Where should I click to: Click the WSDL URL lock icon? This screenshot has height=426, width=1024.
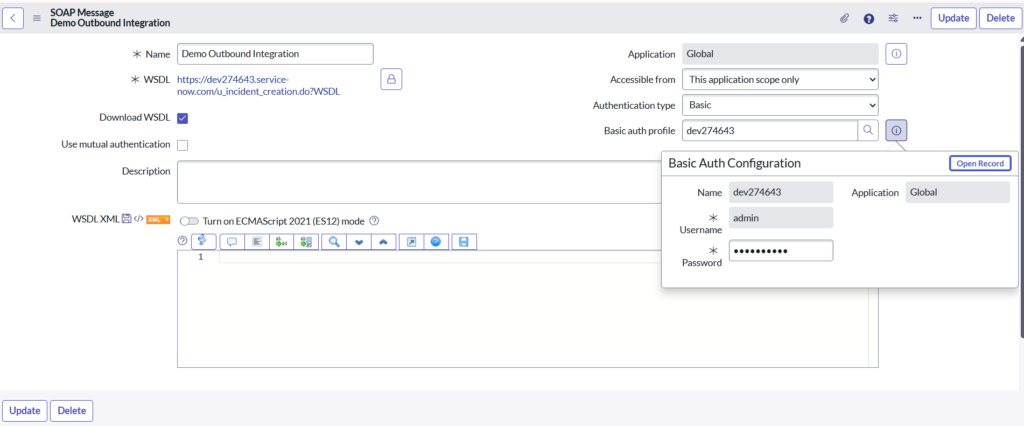391,79
